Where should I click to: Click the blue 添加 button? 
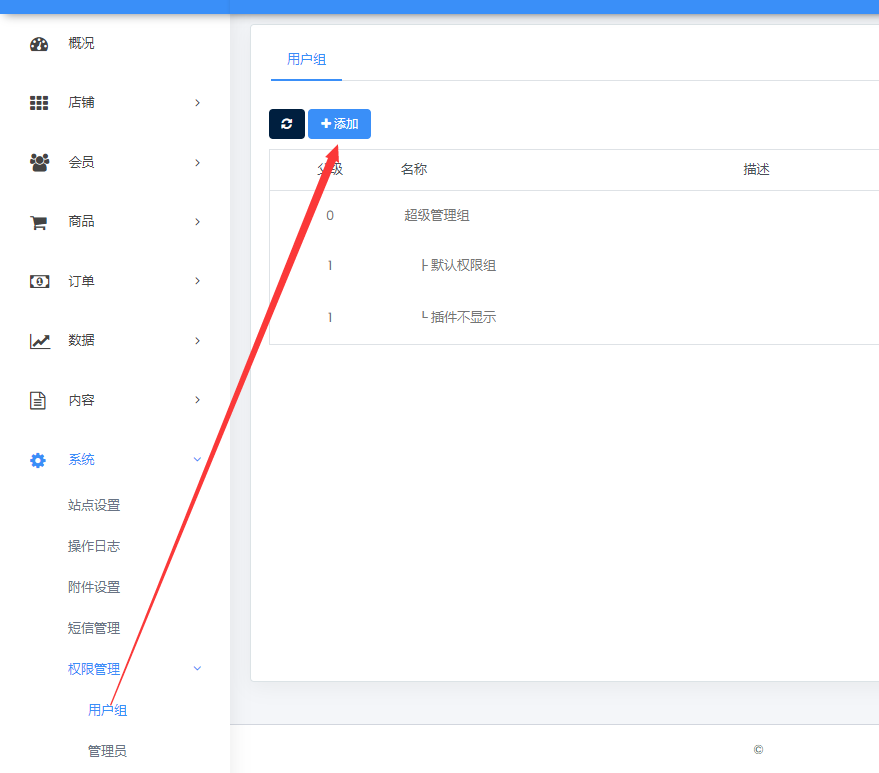point(339,124)
